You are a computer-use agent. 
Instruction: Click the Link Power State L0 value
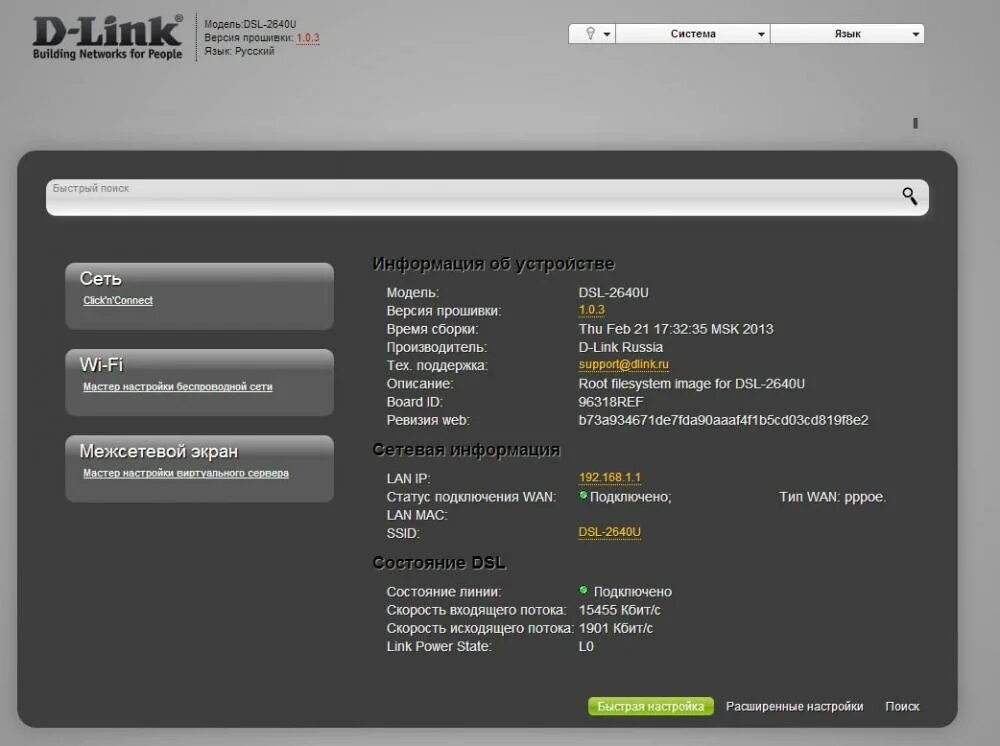[586, 647]
